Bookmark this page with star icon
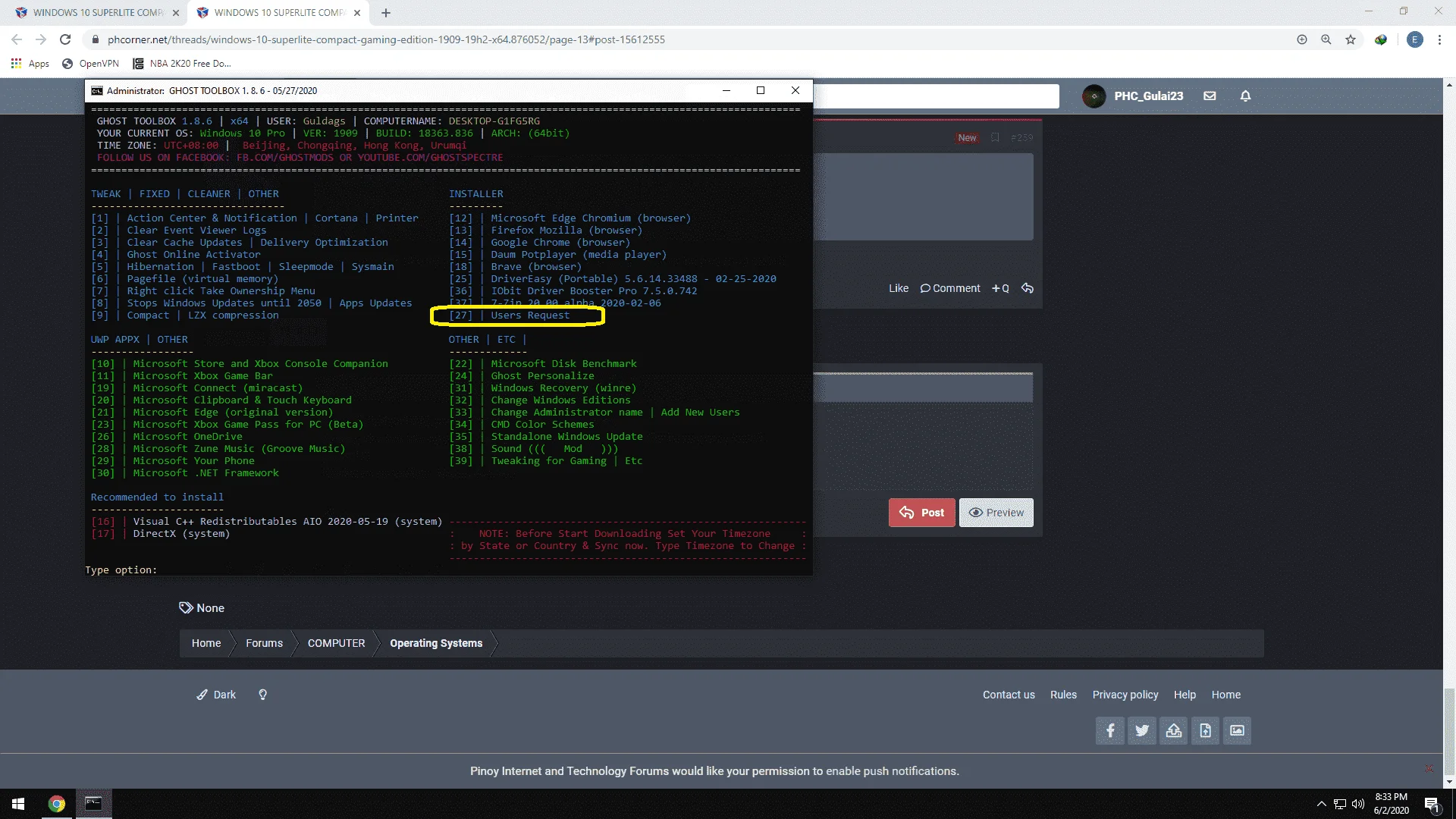 pyautogui.click(x=1351, y=39)
